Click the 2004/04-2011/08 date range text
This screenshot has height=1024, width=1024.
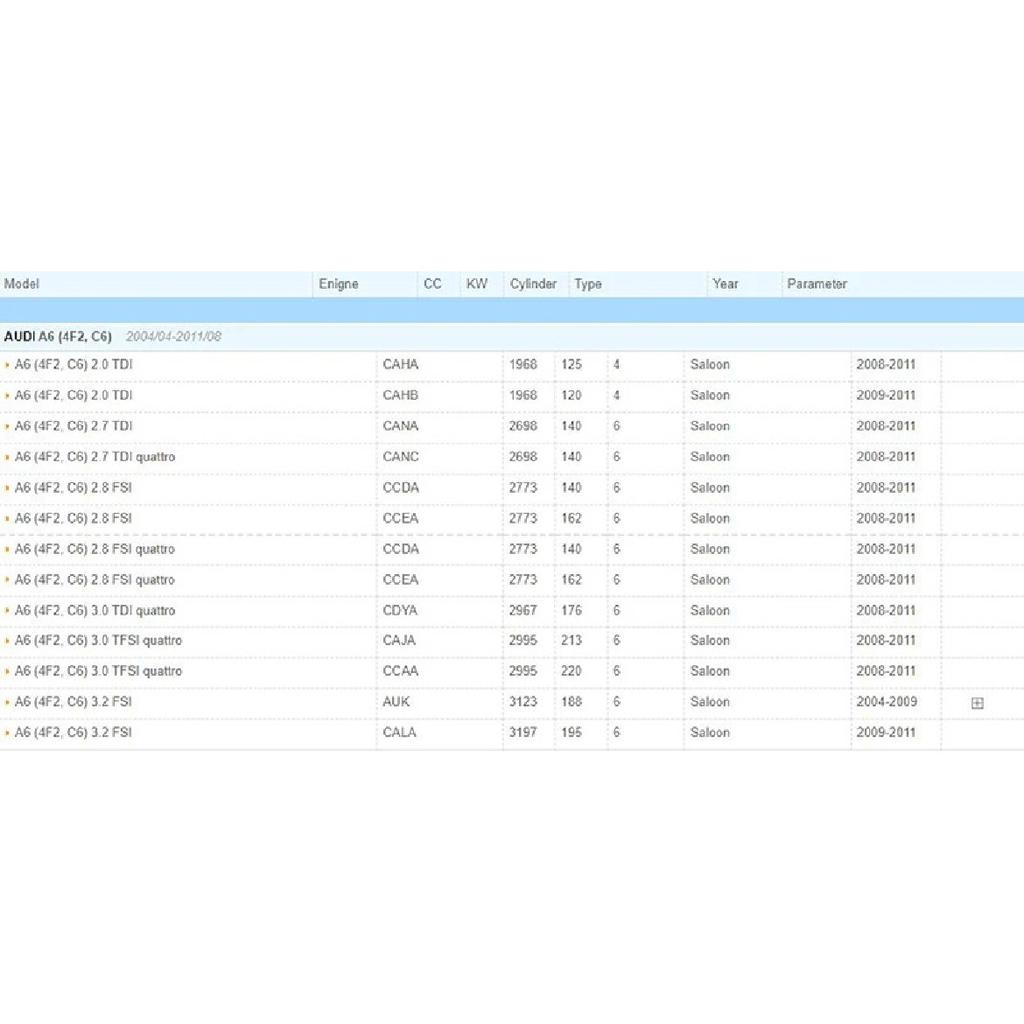coord(174,336)
